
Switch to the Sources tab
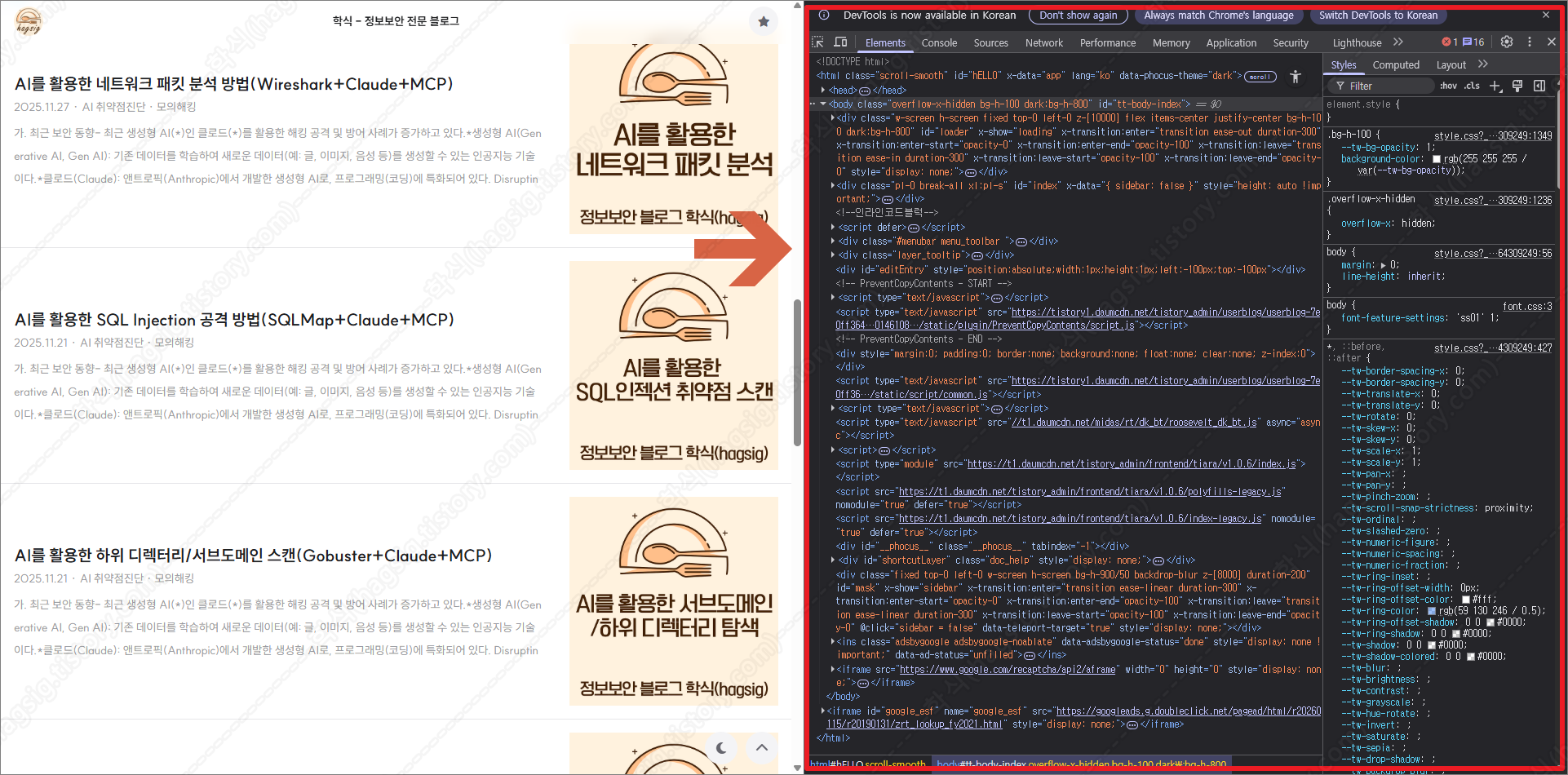coord(990,43)
